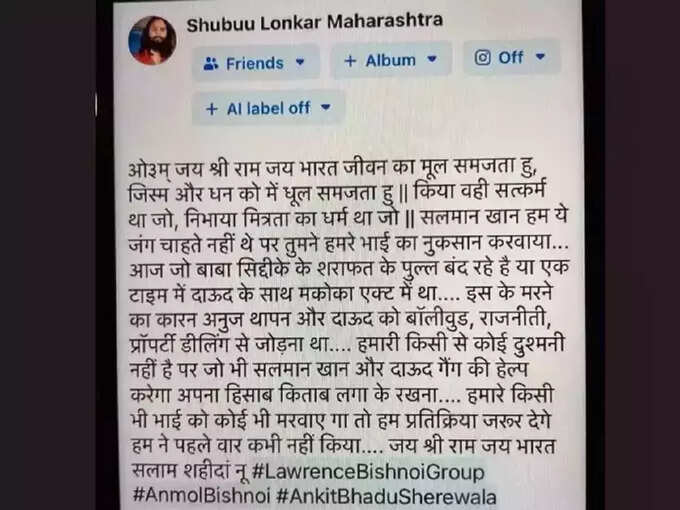This screenshot has width=680, height=510.
Task: Open the #AnmolBishnoi hashtag
Action: 201,496
